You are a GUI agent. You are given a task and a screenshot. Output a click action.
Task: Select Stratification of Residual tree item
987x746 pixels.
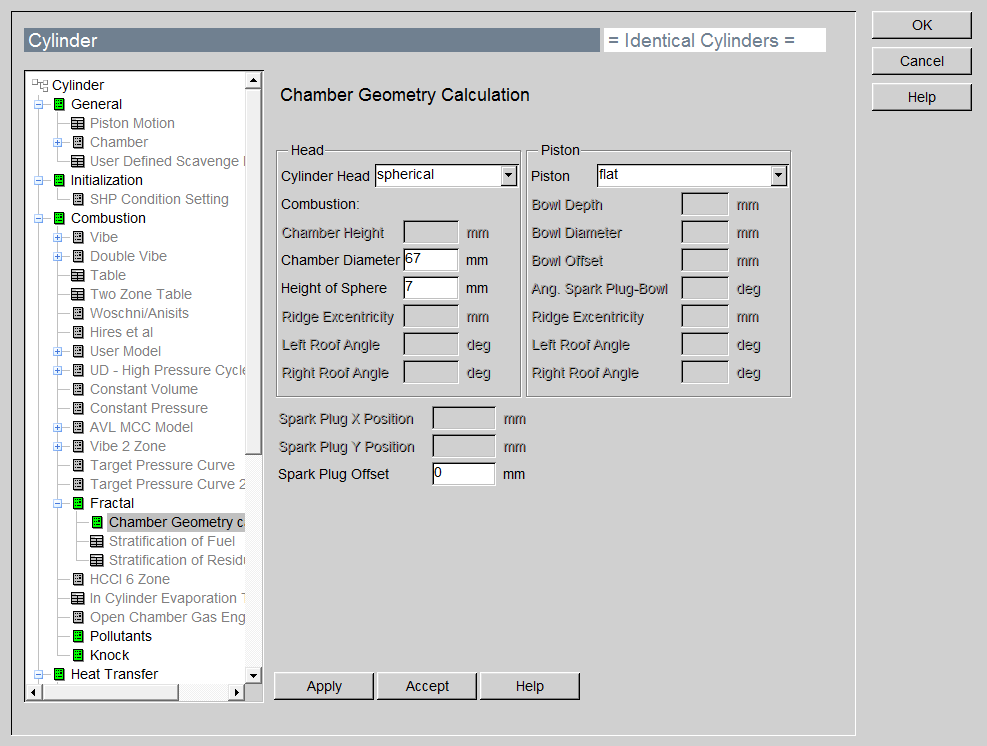click(177, 560)
